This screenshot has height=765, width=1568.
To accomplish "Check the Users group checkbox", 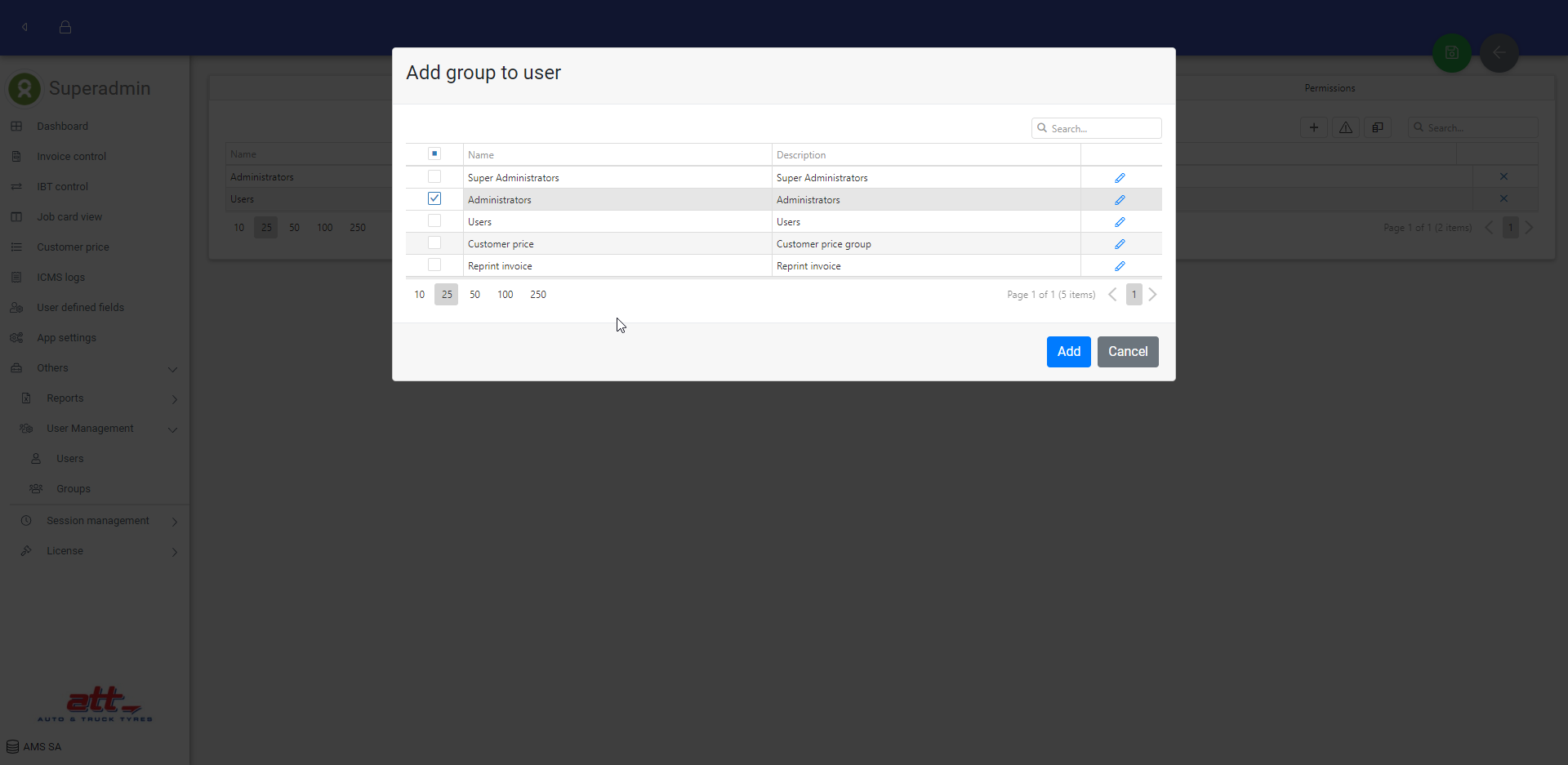I will pos(434,221).
